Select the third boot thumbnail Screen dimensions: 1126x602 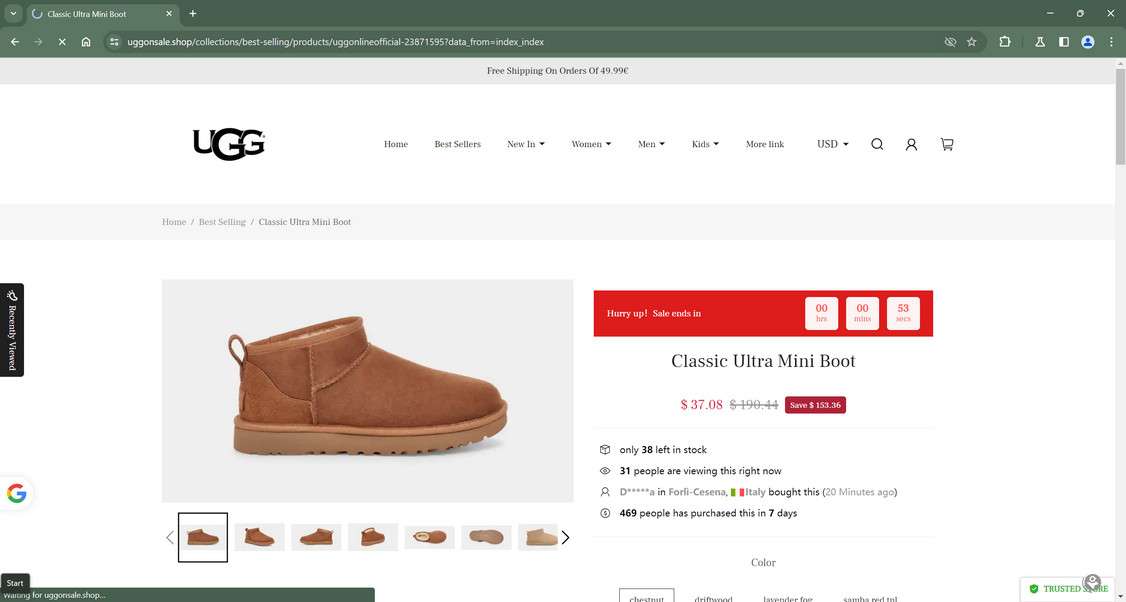click(316, 537)
